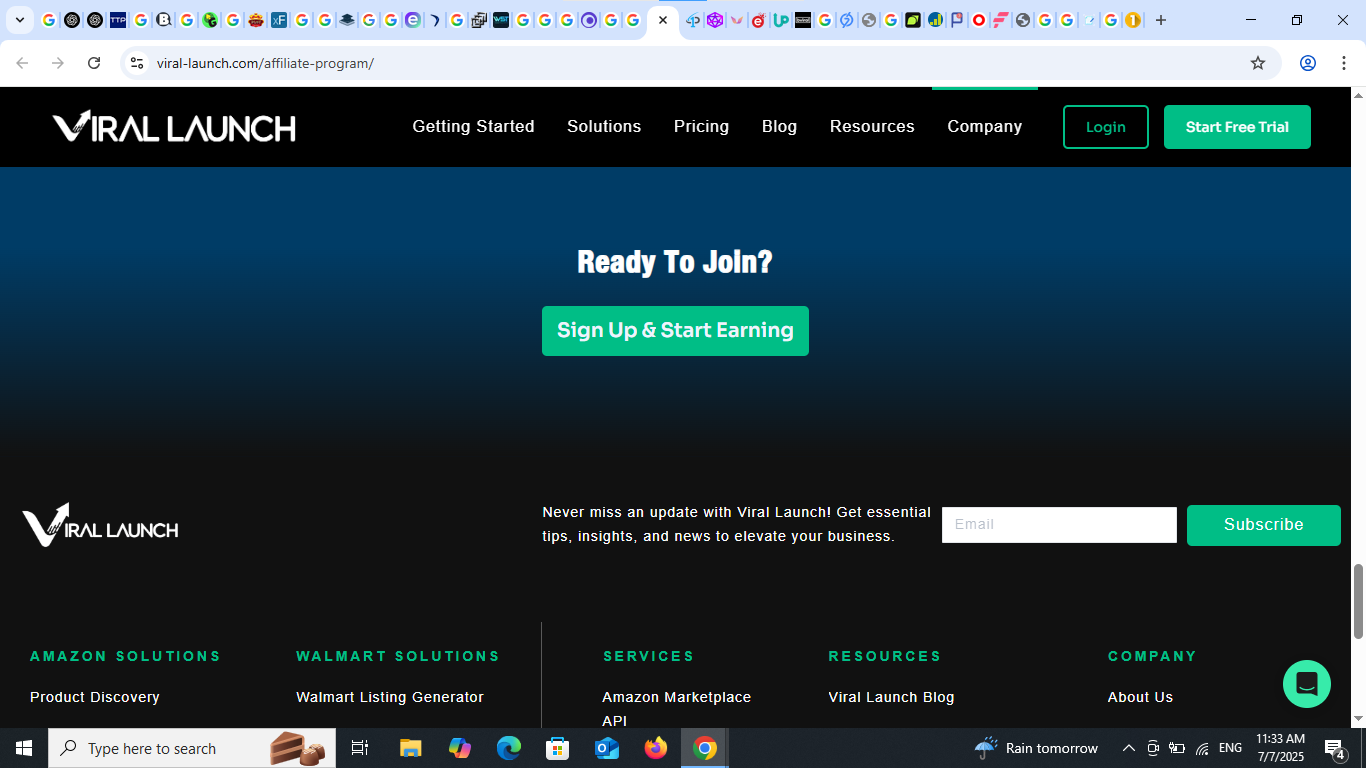Close the active Viral Launch tab
Screen dimensions: 1366x768
(x=662, y=20)
